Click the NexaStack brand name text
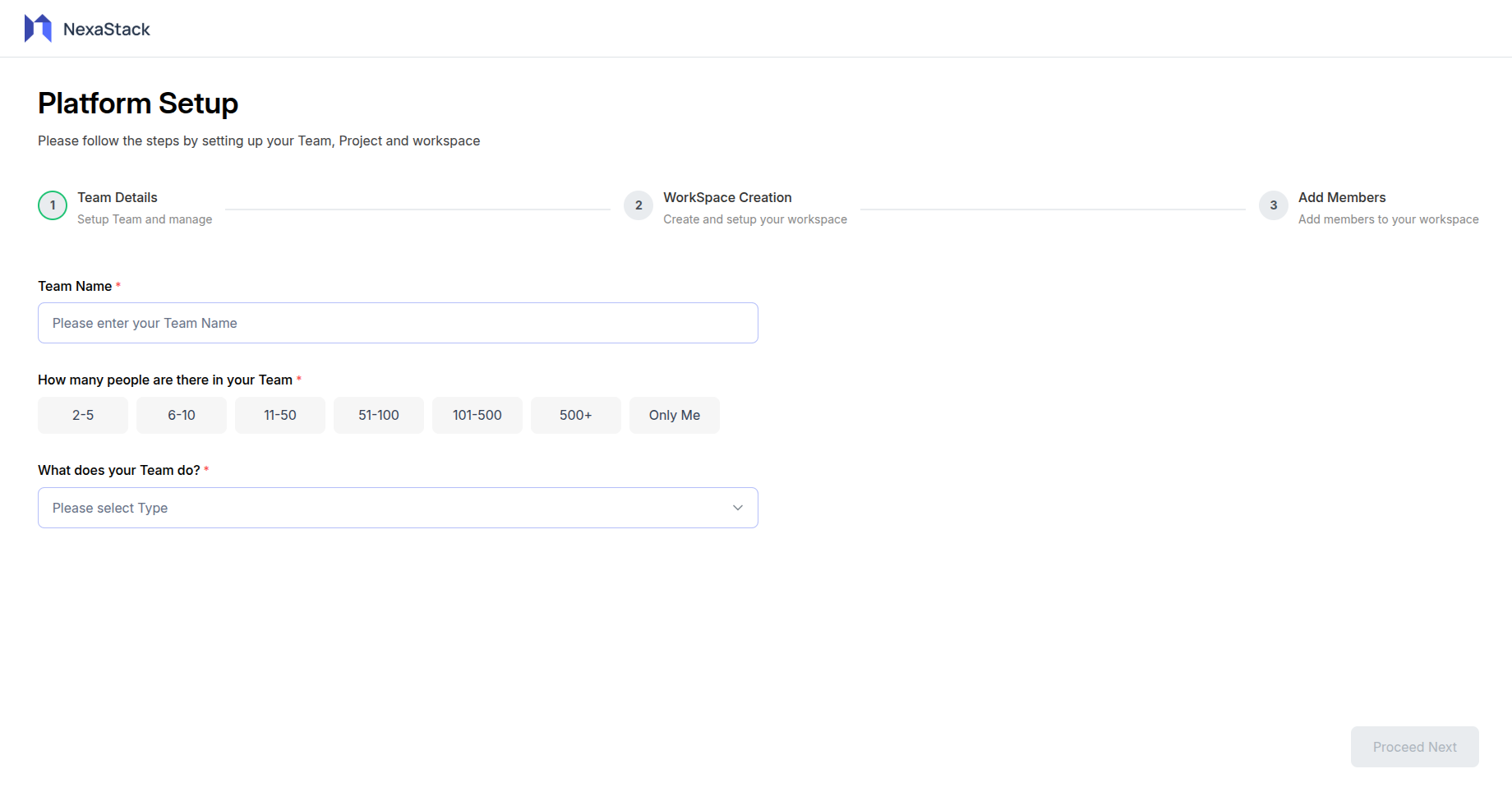The width and height of the screenshot is (1512, 792). 107,30
